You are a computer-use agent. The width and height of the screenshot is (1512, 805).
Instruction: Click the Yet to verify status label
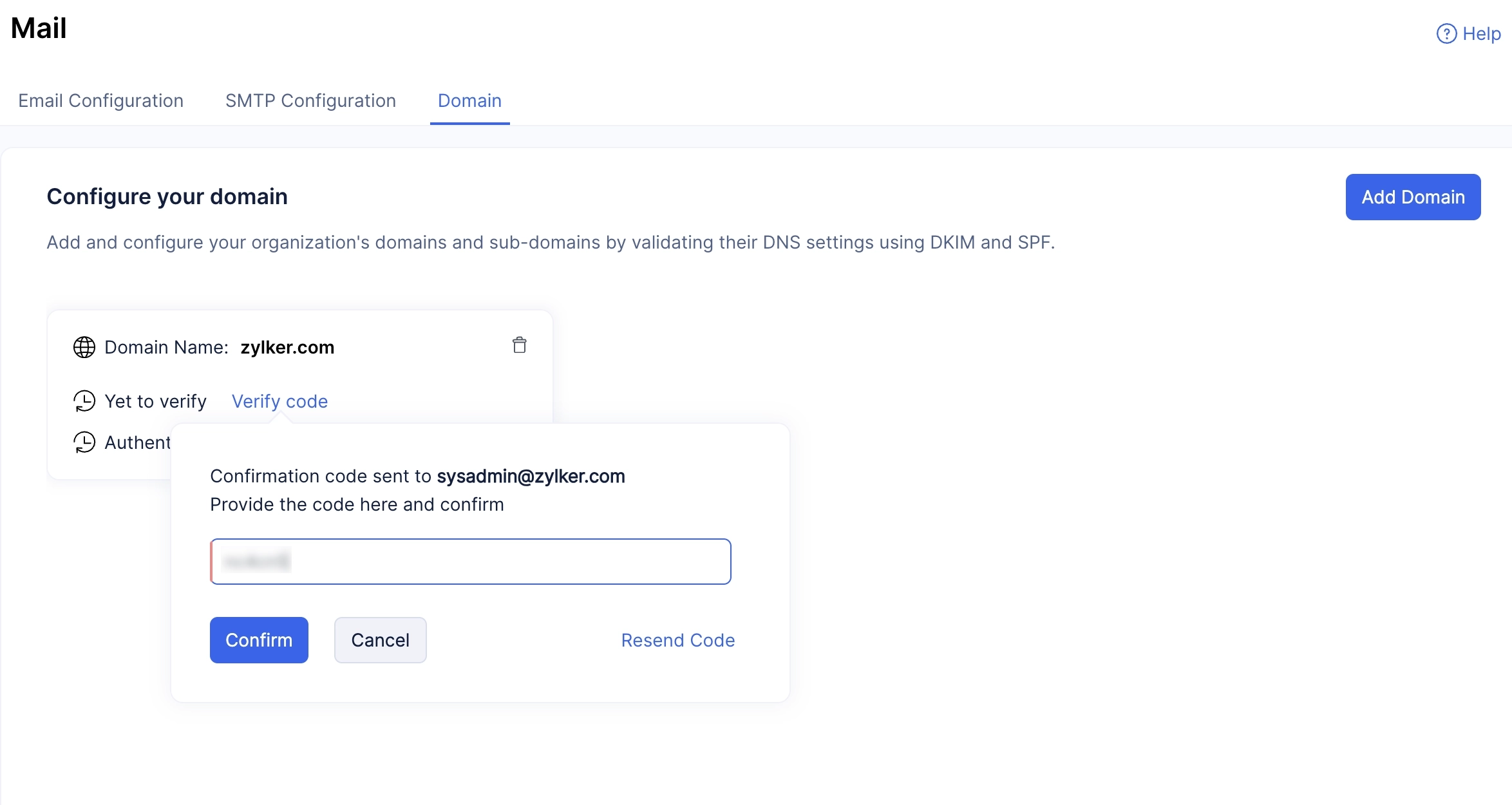[x=155, y=401]
